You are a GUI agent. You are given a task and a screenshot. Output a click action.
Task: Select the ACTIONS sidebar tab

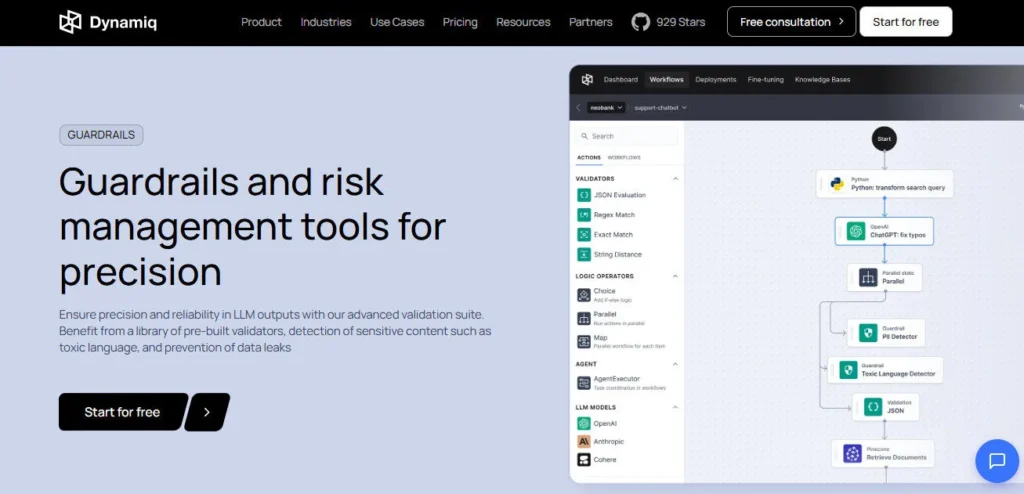589,157
